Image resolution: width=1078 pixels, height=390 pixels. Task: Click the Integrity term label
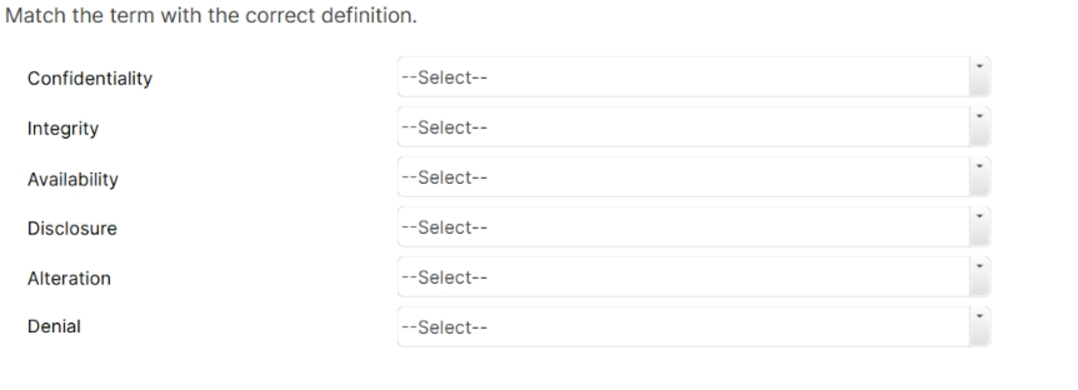(63, 129)
